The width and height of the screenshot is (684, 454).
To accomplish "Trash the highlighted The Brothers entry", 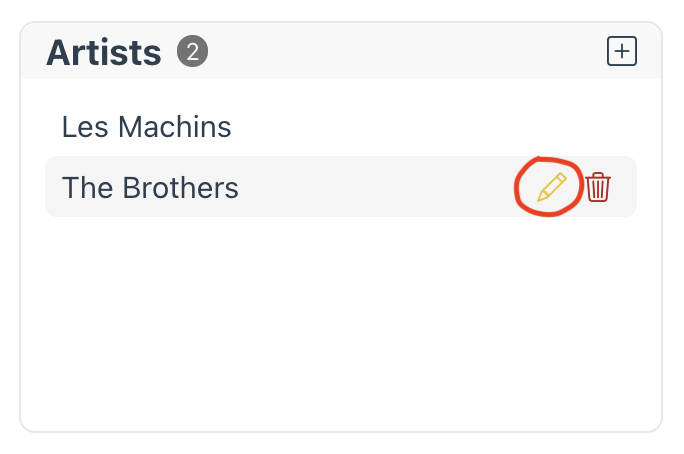I will [x=598, y=187].
